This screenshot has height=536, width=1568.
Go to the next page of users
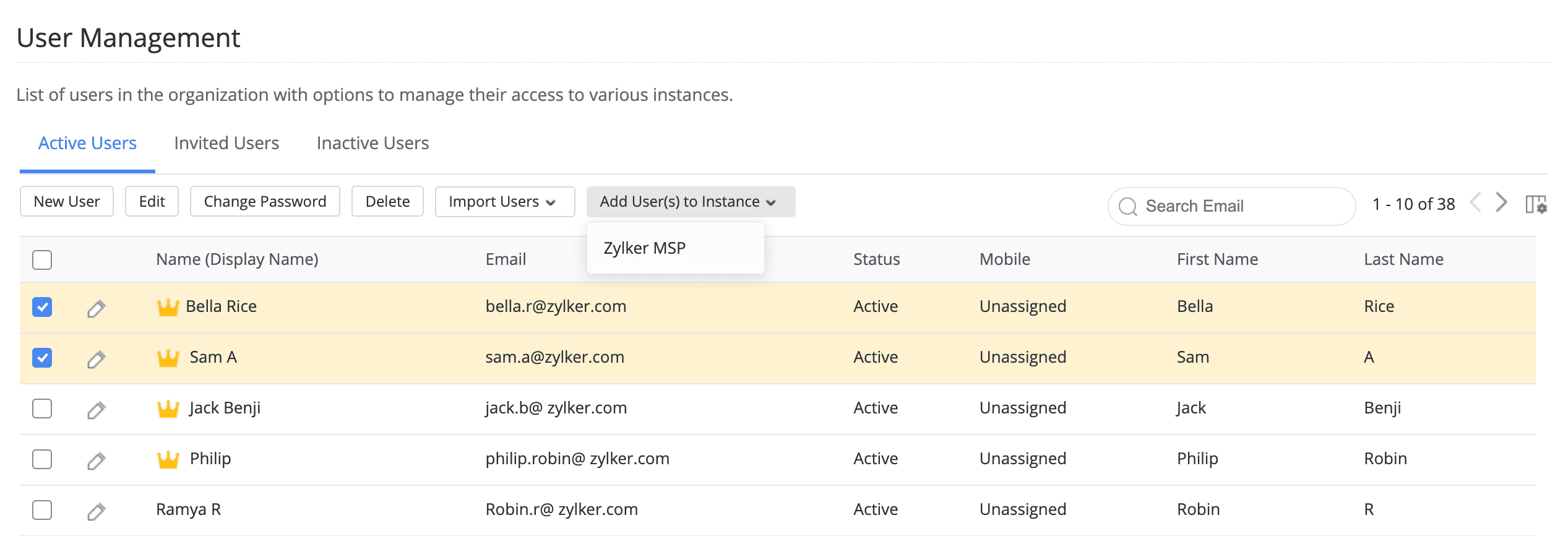click(1501, 202)
